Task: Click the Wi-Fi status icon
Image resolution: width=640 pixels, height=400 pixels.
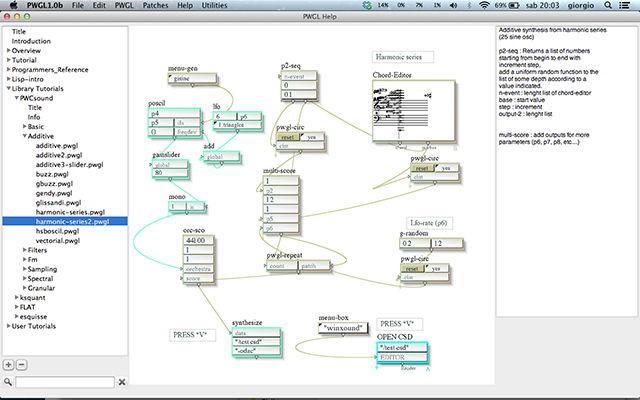Action: (484, 5)
